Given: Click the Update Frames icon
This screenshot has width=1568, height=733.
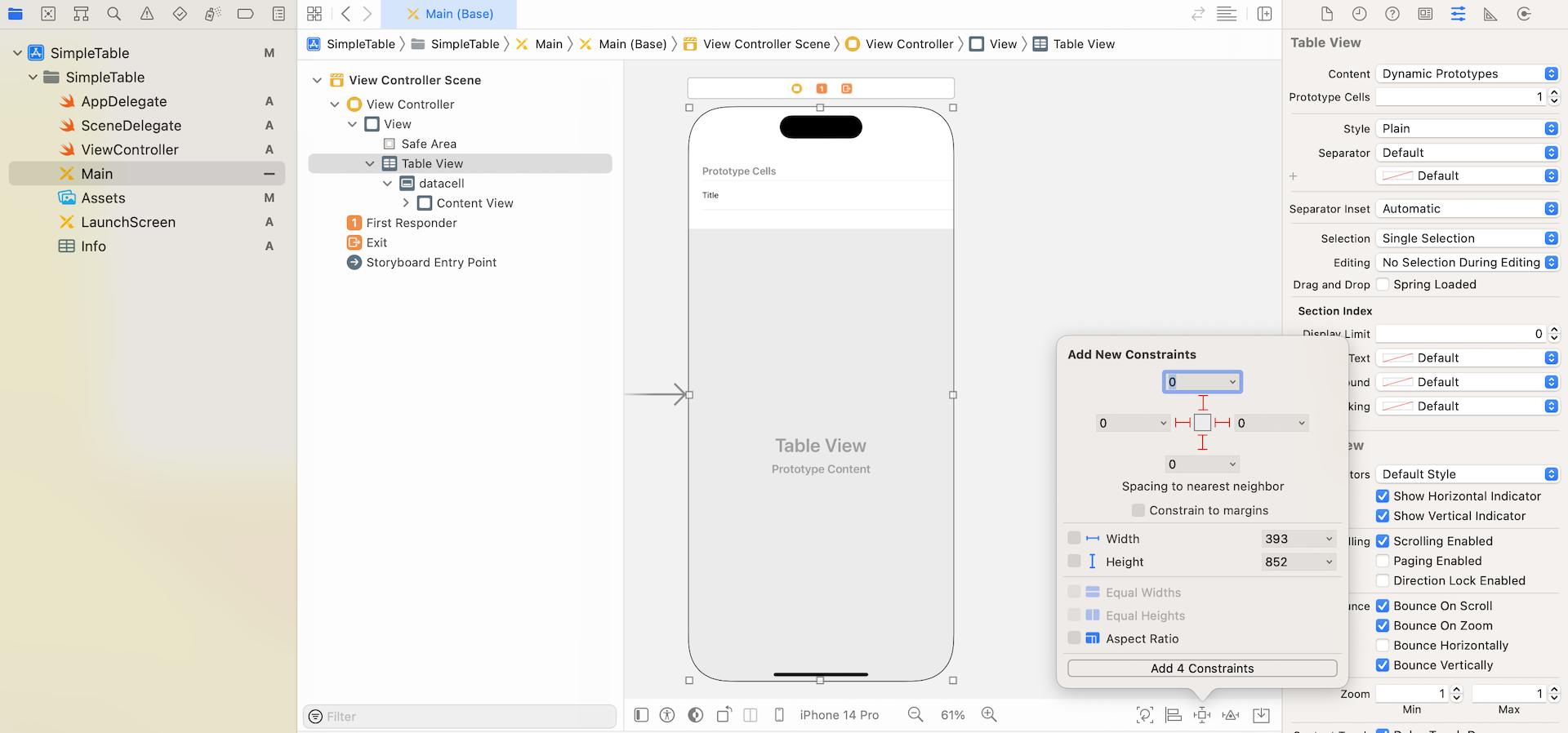Looking at the screenshot, I should 1145,715.
